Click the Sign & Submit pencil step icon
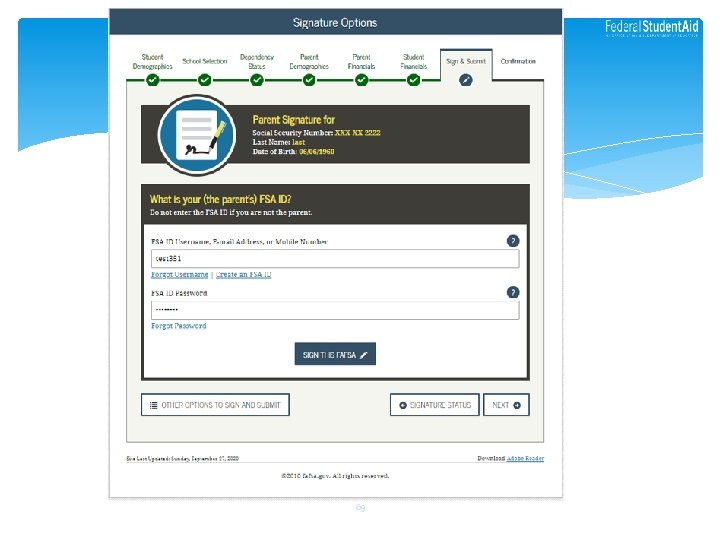The width and height of the screenshot is (720, 540). pos(466,80)
